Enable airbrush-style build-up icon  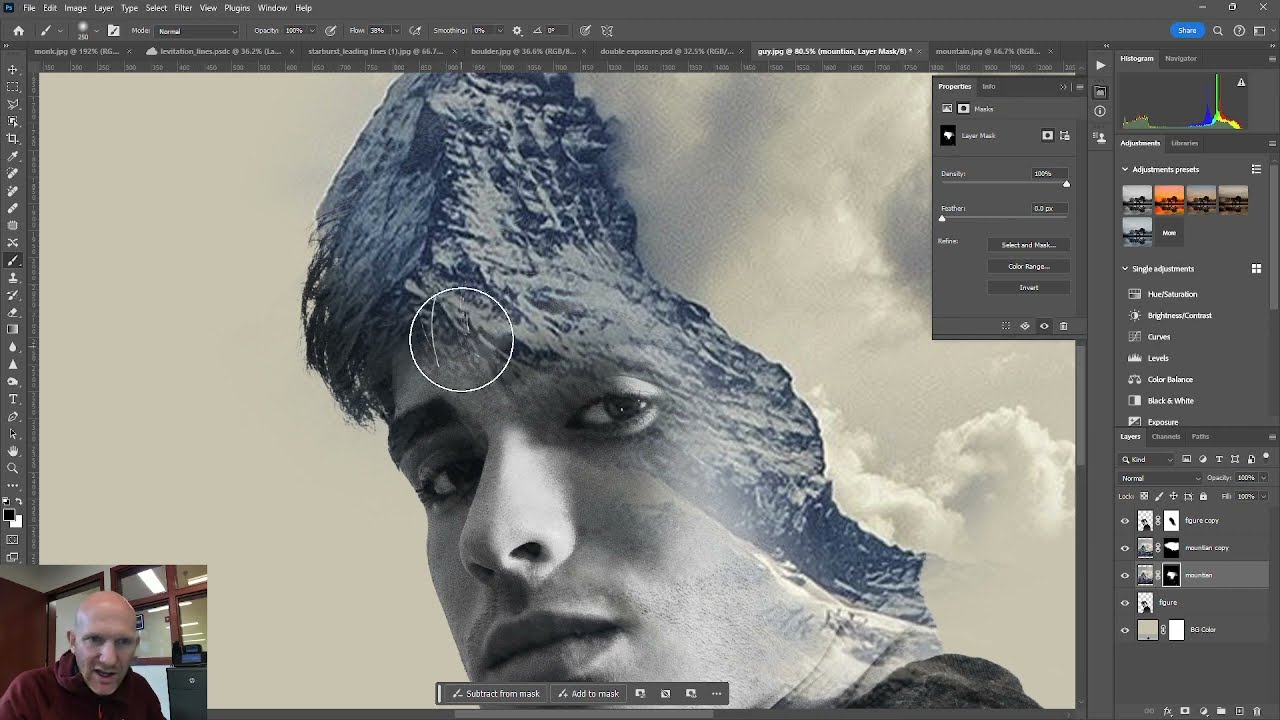coord(415,31)
